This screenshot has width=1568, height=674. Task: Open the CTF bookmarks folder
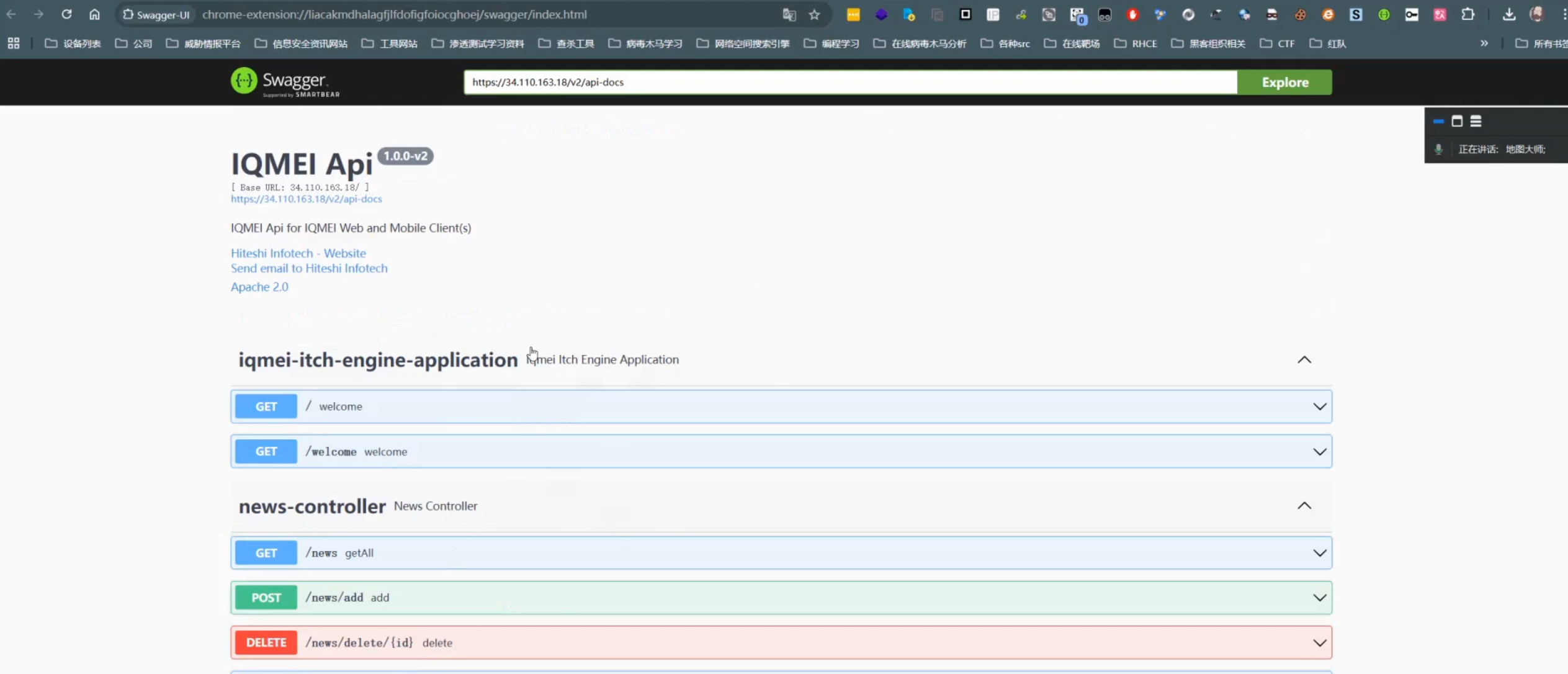(1278, 43)
